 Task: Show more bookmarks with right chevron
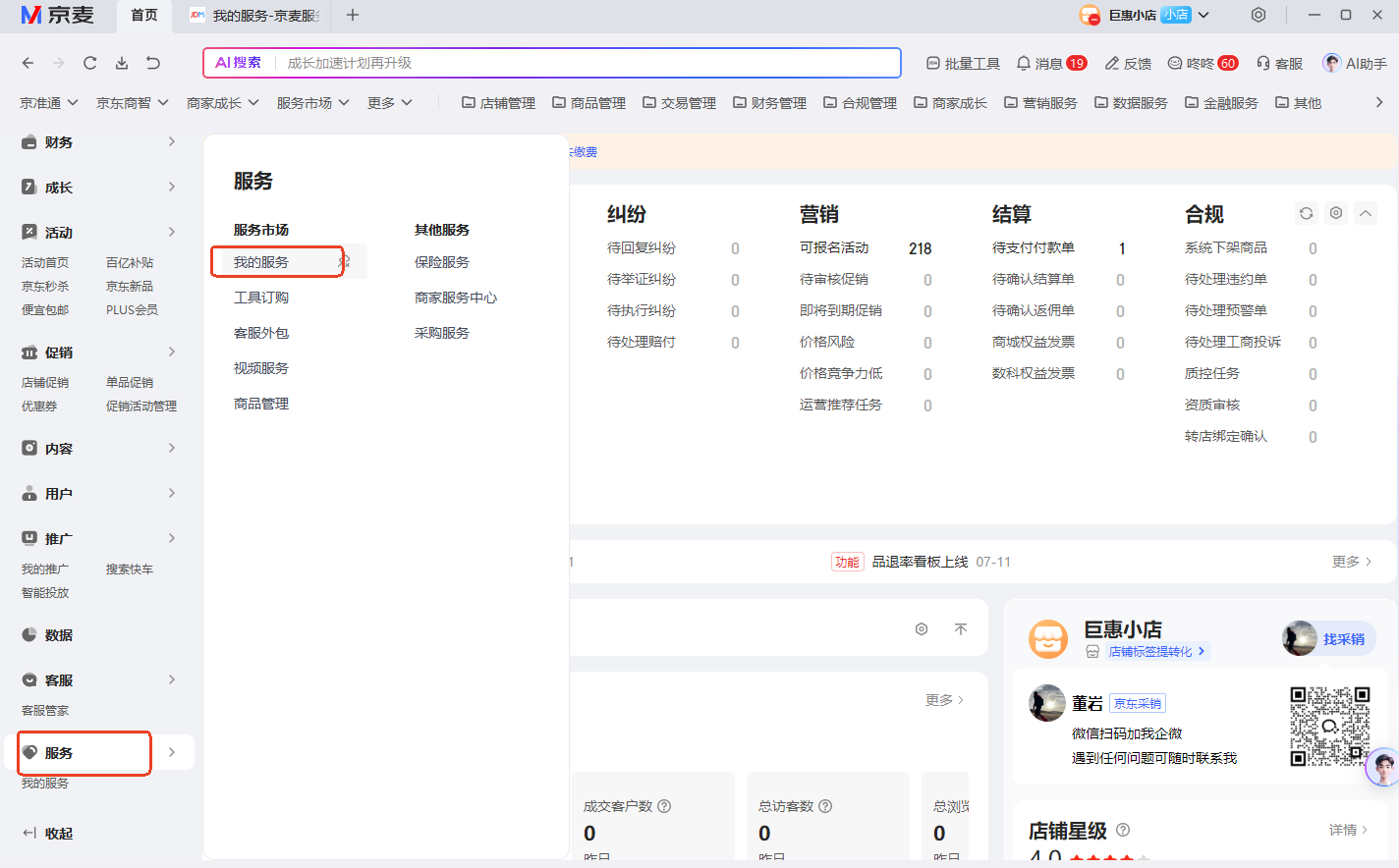(1379, 102)
